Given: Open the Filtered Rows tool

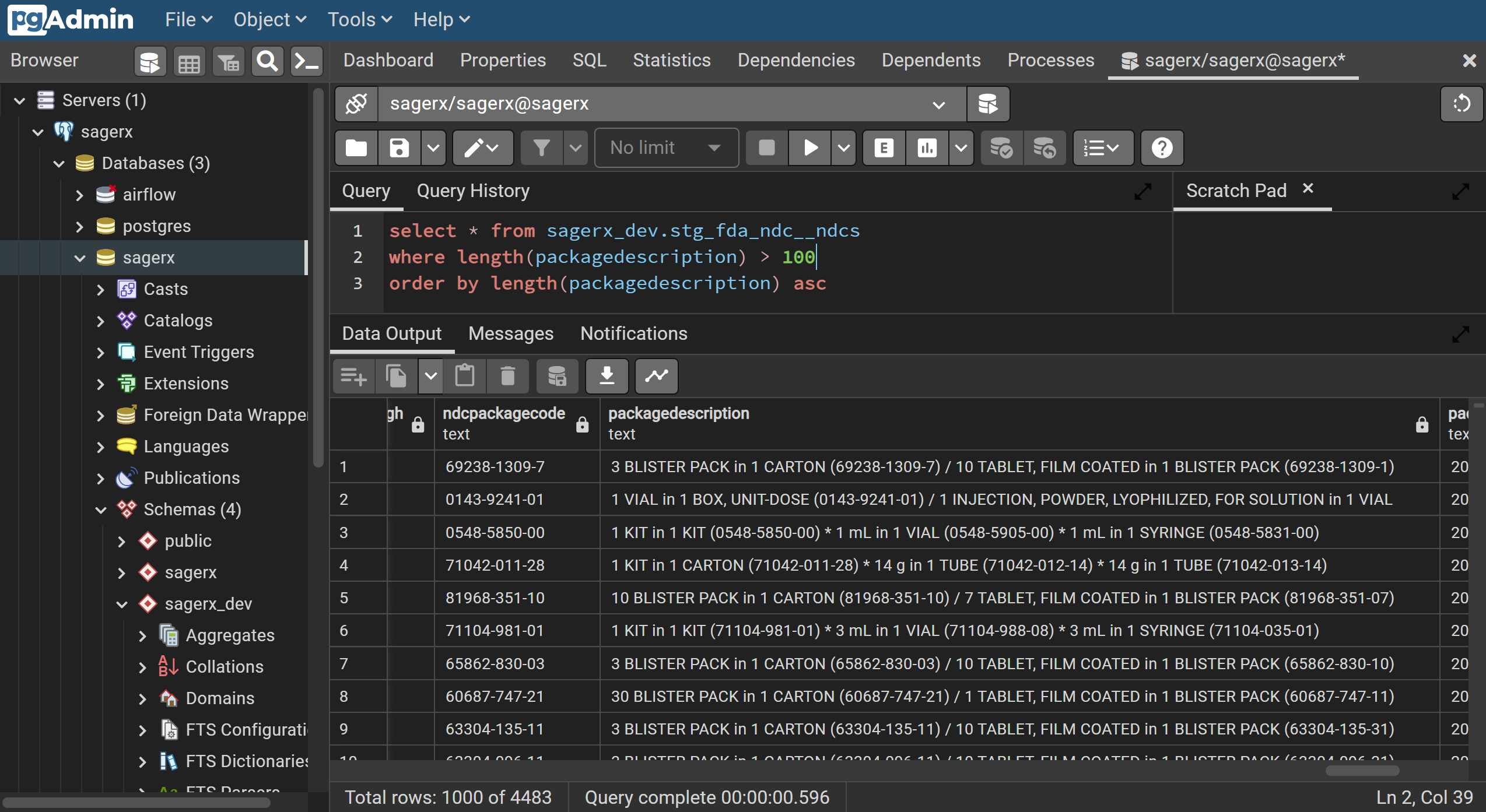Looking at the screenshot, I should (x=228, y=61).
